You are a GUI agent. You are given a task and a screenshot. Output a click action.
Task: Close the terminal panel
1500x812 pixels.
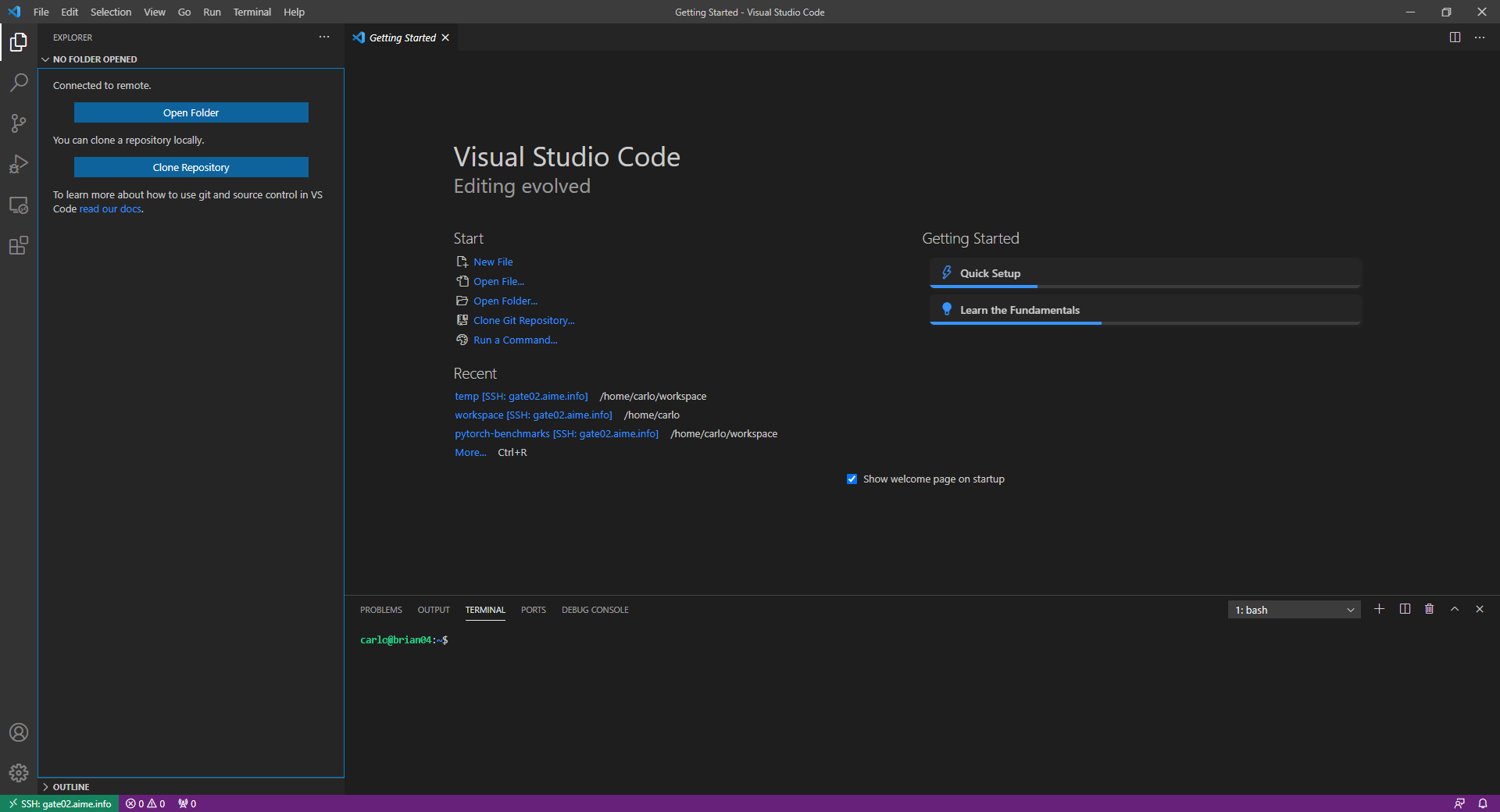click(1480, 609)
